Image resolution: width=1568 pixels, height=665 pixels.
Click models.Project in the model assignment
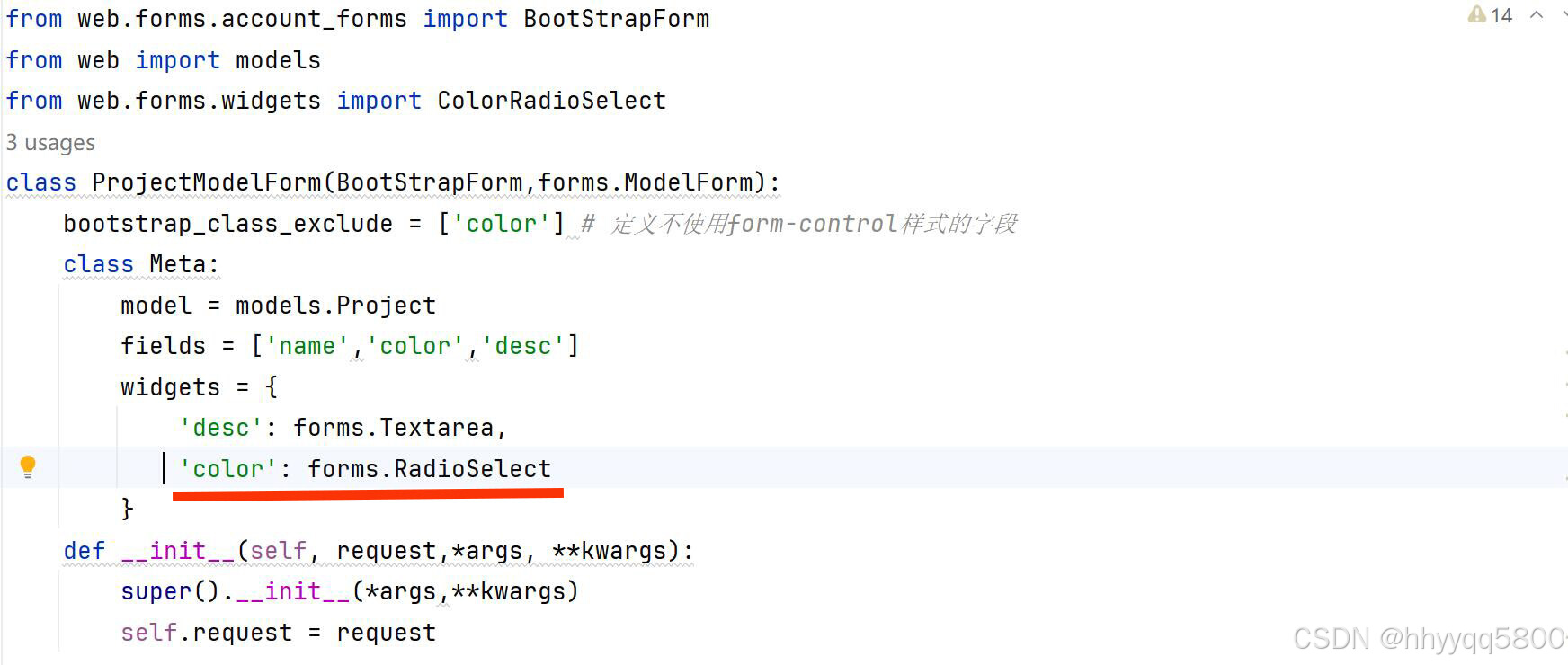tap(335, 306)
